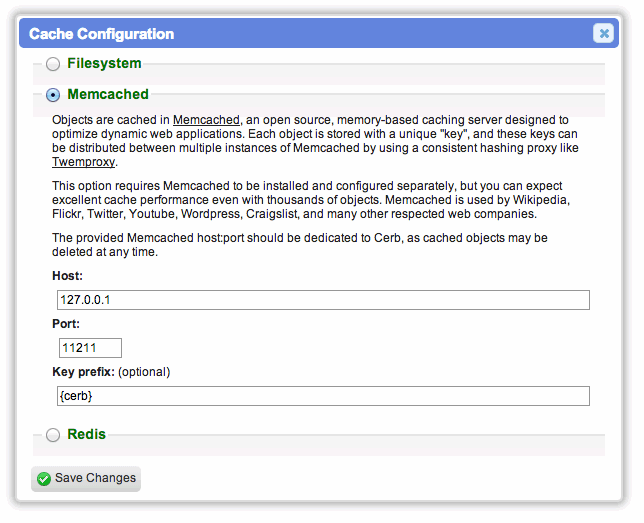Image resolution: width=644 pixels, height=523 pixels.
Task: Click the paragraph starting with This option requires
Action: coord(311,200)
